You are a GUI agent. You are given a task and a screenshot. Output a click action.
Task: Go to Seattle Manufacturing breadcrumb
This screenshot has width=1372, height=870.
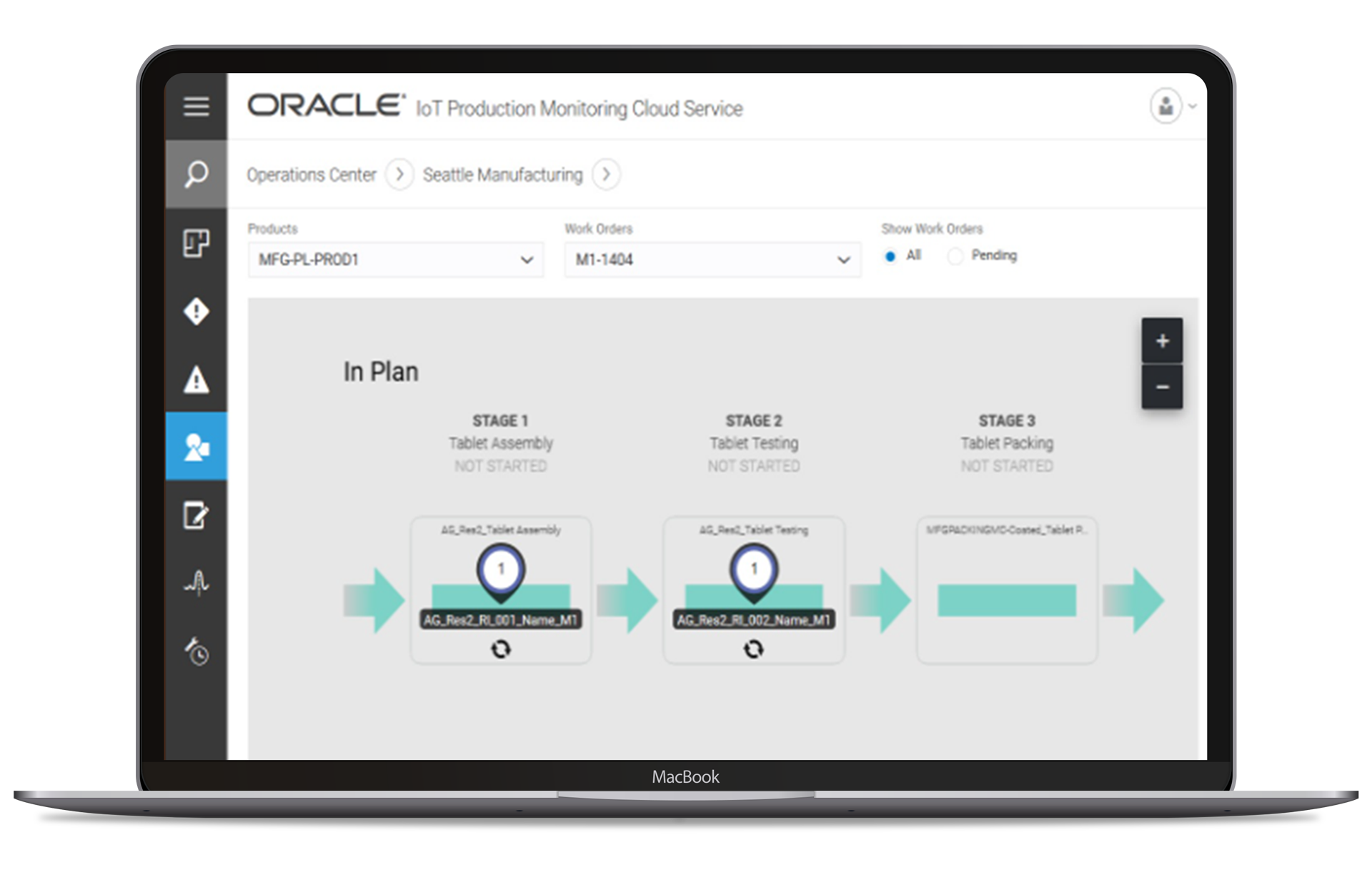(x=502, y=174)
